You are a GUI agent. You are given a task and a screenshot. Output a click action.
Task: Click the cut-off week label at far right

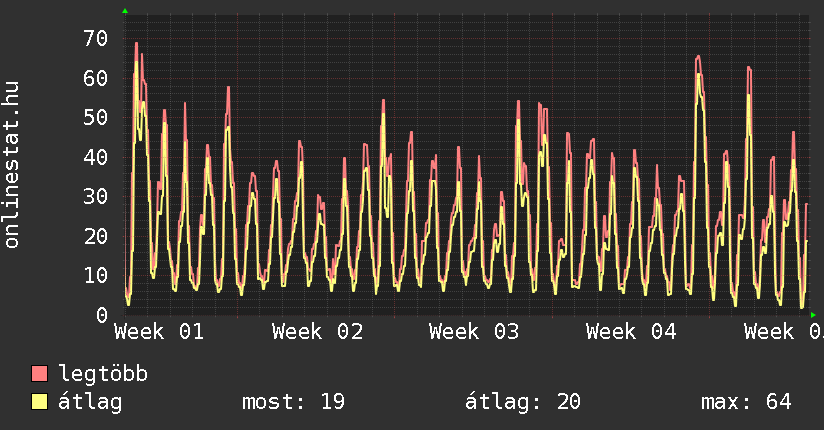coord(783,332)
